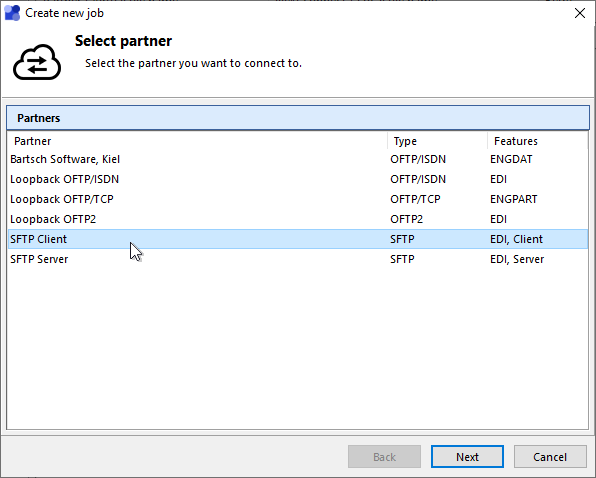Click EDI features in Loopback OFTP2 row

click(498, 219)
